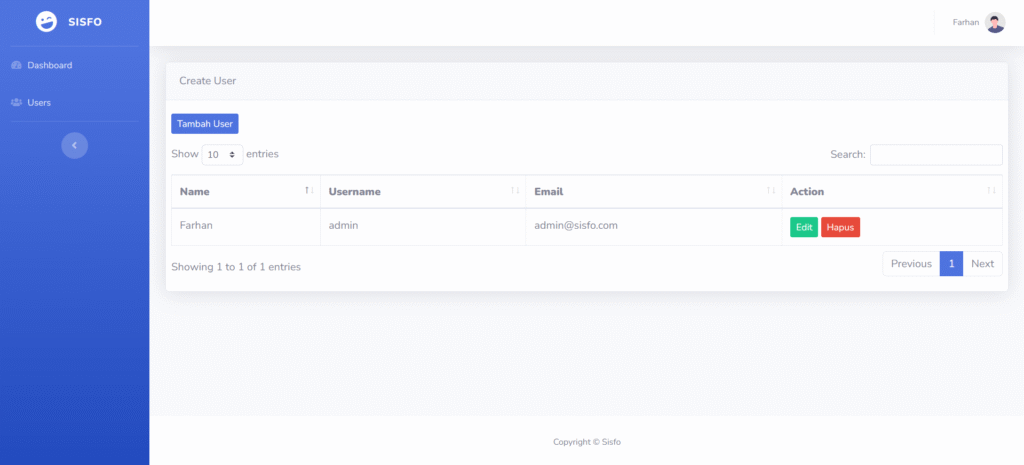The width and height of the screenshot is (1024, 465).
Task: Collapse the sidebar with the chevron button
Action: click(74, 146)
